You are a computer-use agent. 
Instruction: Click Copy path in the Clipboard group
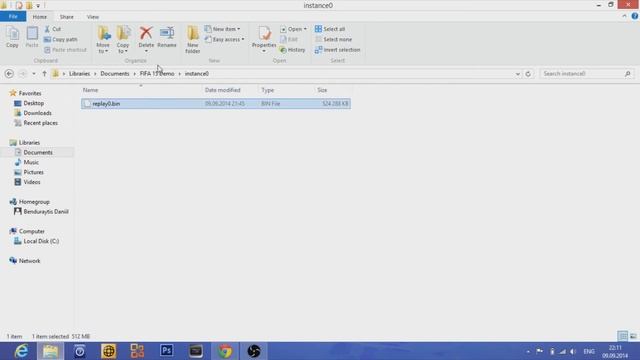click(x=60, y=40)
